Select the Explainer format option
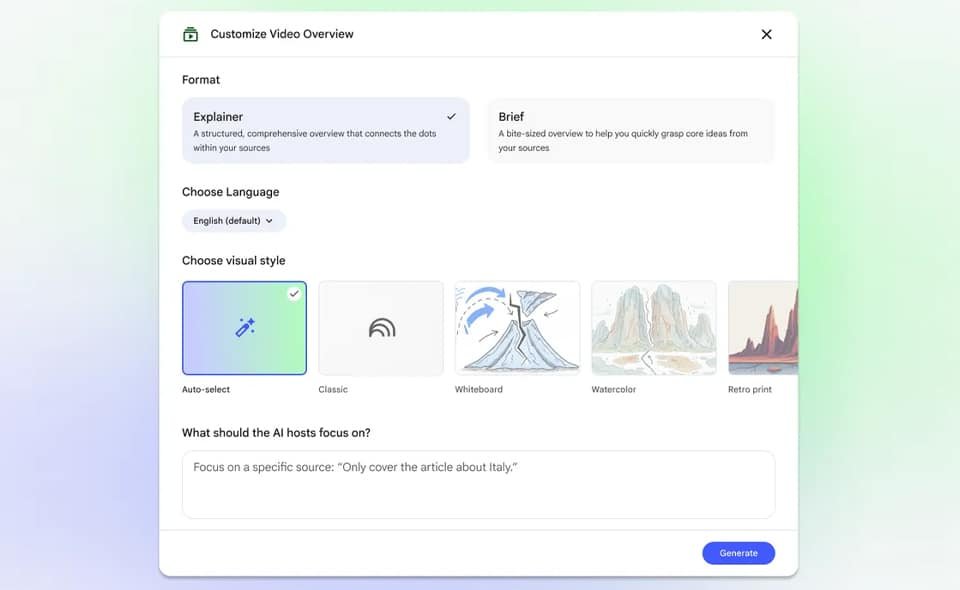Screen dimensions: 960x590 [325, 130]
